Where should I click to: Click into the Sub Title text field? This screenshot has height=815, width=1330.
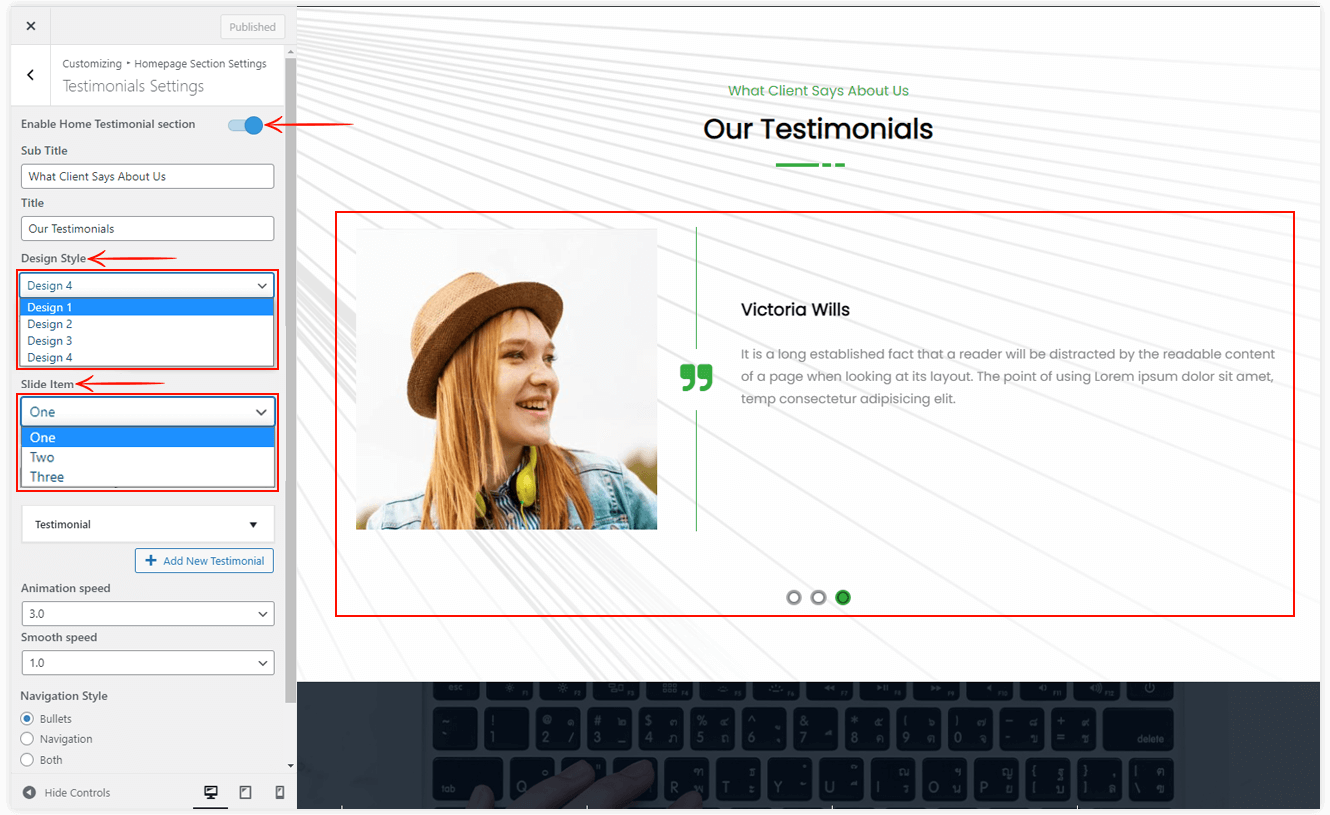[147, 177]
